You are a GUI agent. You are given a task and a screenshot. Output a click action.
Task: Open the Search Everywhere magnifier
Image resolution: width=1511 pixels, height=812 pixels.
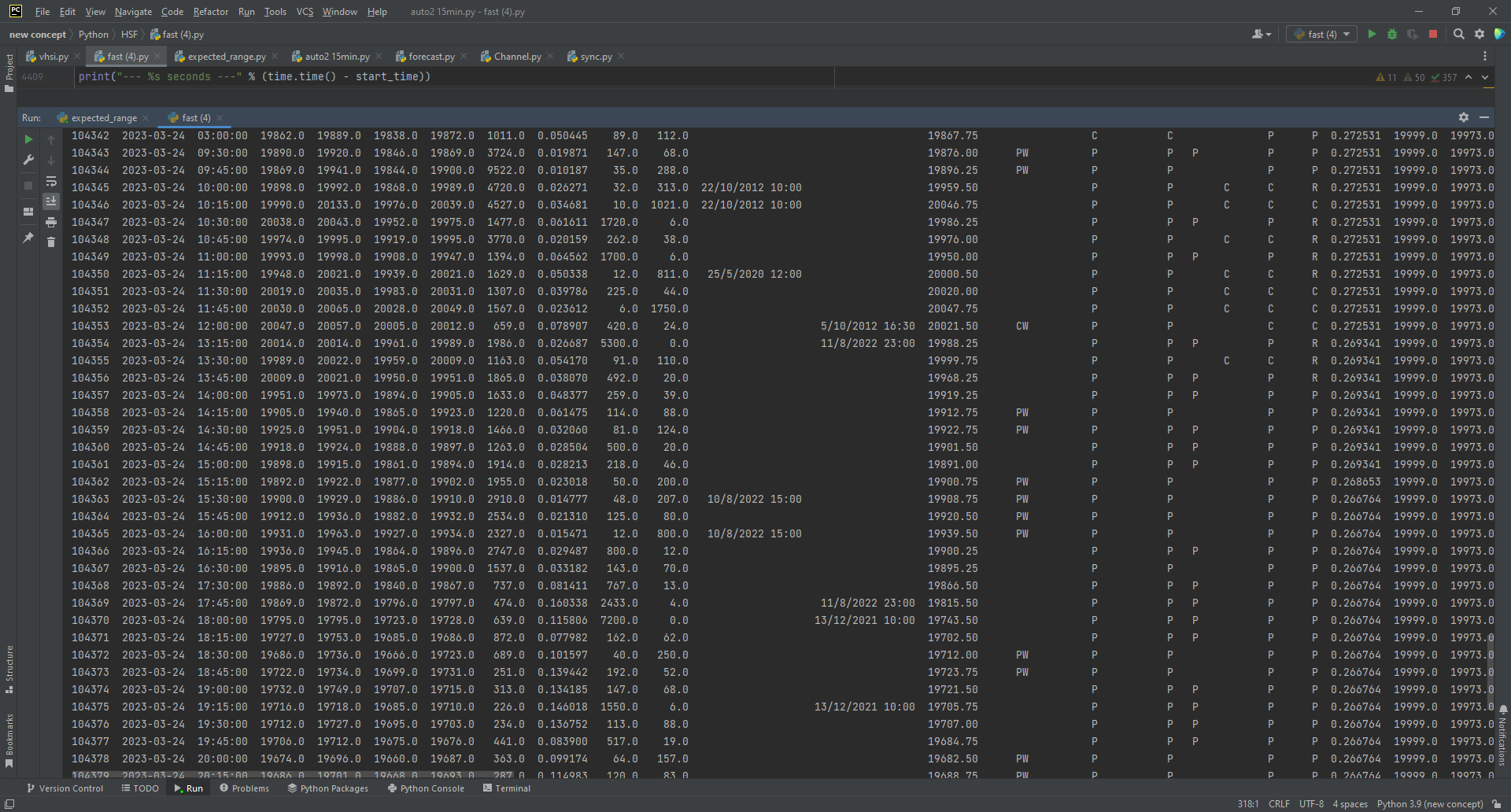(1459, 35)
